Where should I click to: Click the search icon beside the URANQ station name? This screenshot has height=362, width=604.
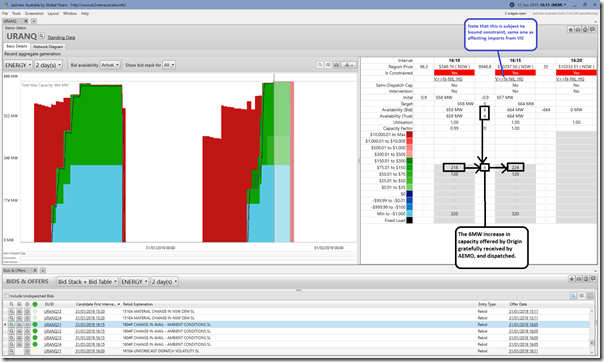click(41, 36)
